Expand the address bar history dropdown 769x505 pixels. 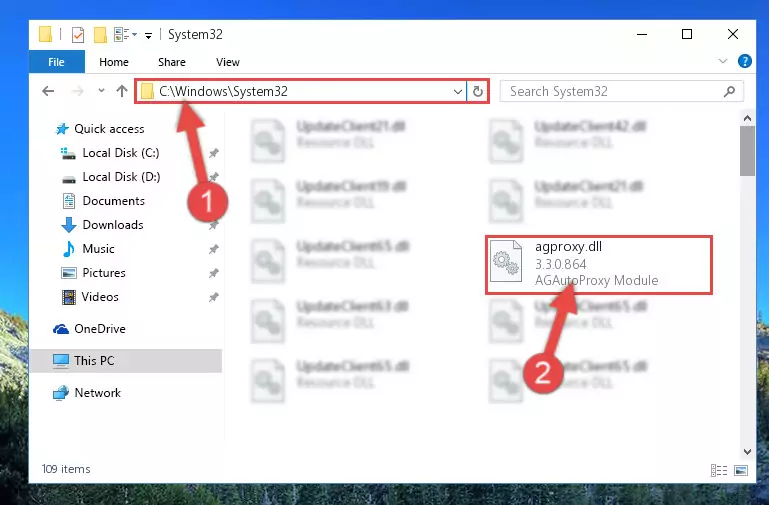(458, 92)
